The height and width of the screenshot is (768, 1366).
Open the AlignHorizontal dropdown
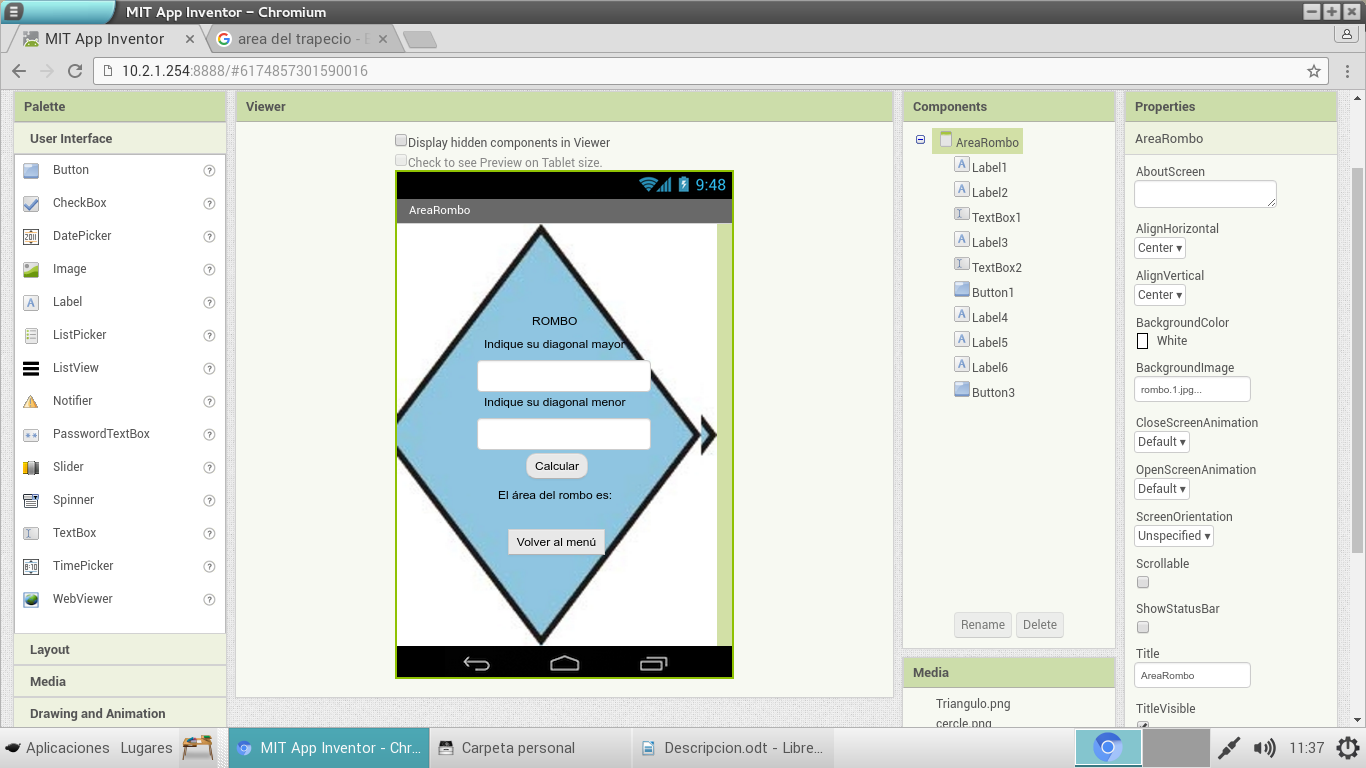pyautogui.click(x=1160, y=248)
